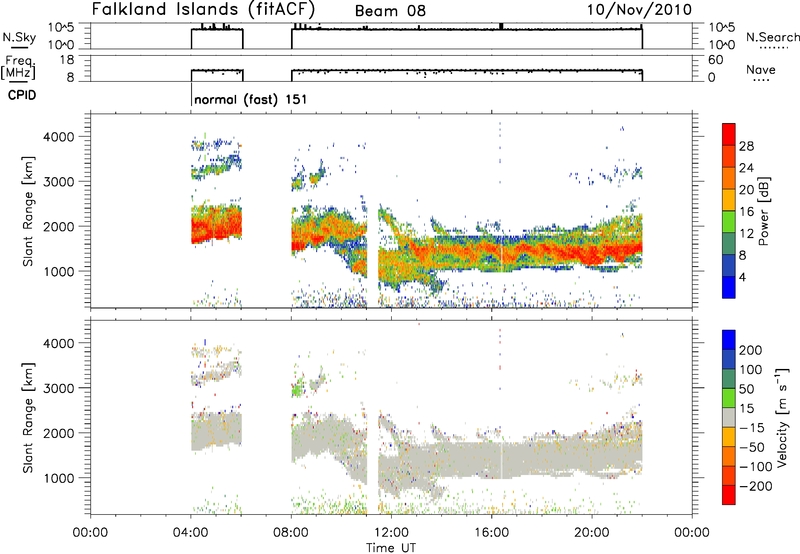Click the 'Time UT' axis label

[x=391, y=548]
